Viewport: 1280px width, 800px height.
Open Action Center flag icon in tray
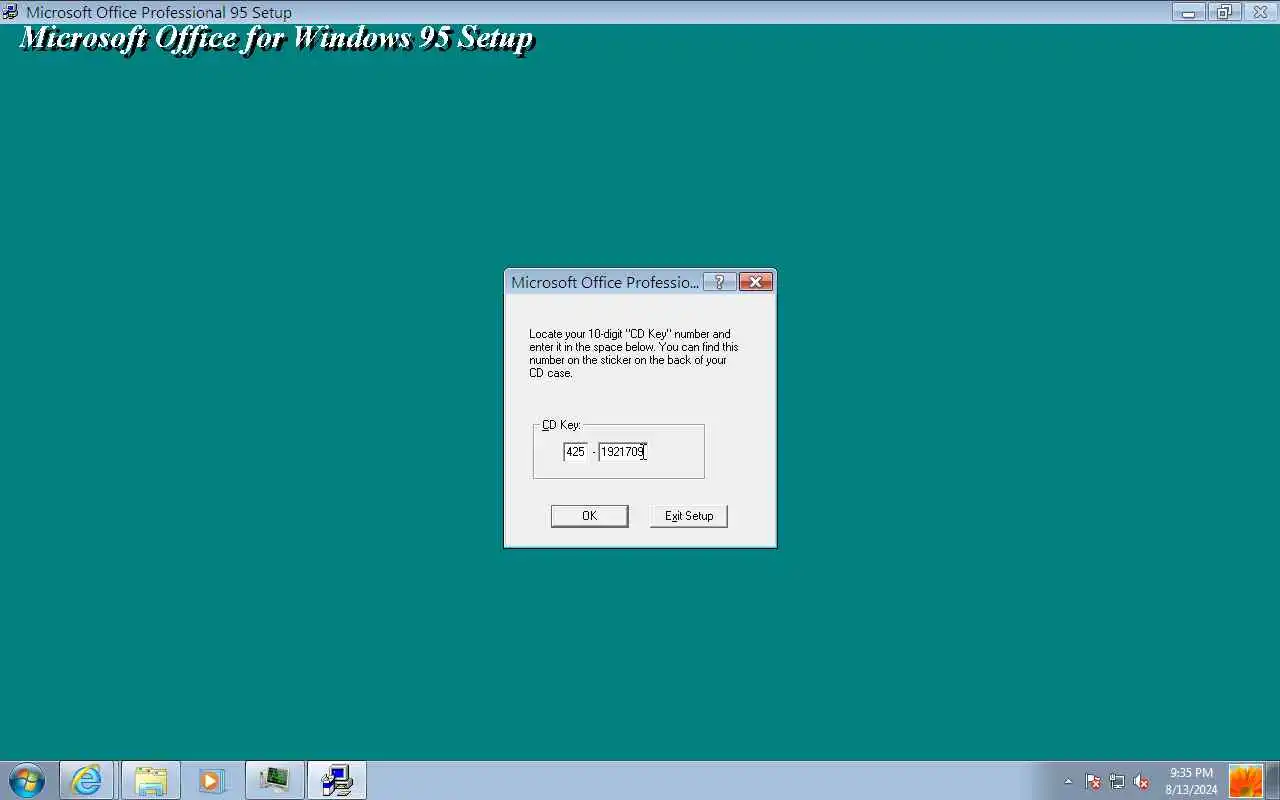tap(1093, 781)
